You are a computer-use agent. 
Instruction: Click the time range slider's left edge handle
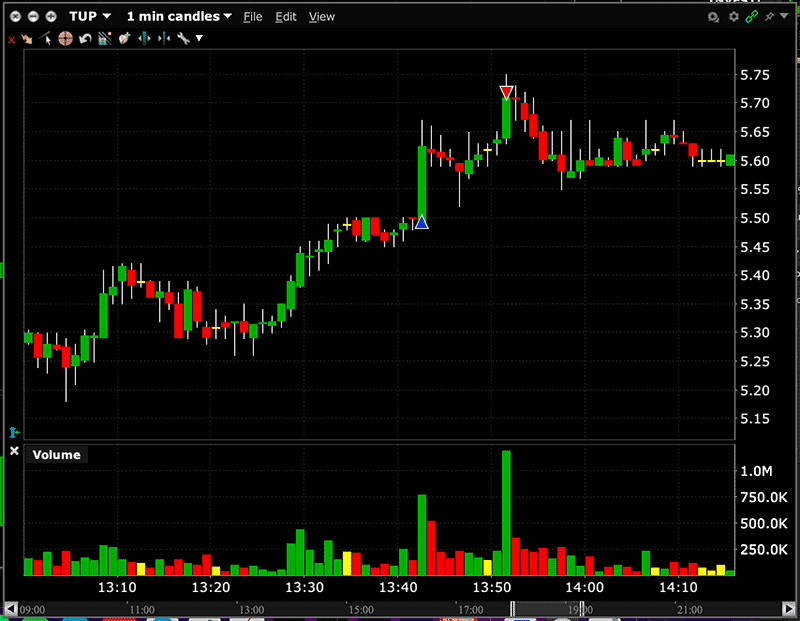513,609
